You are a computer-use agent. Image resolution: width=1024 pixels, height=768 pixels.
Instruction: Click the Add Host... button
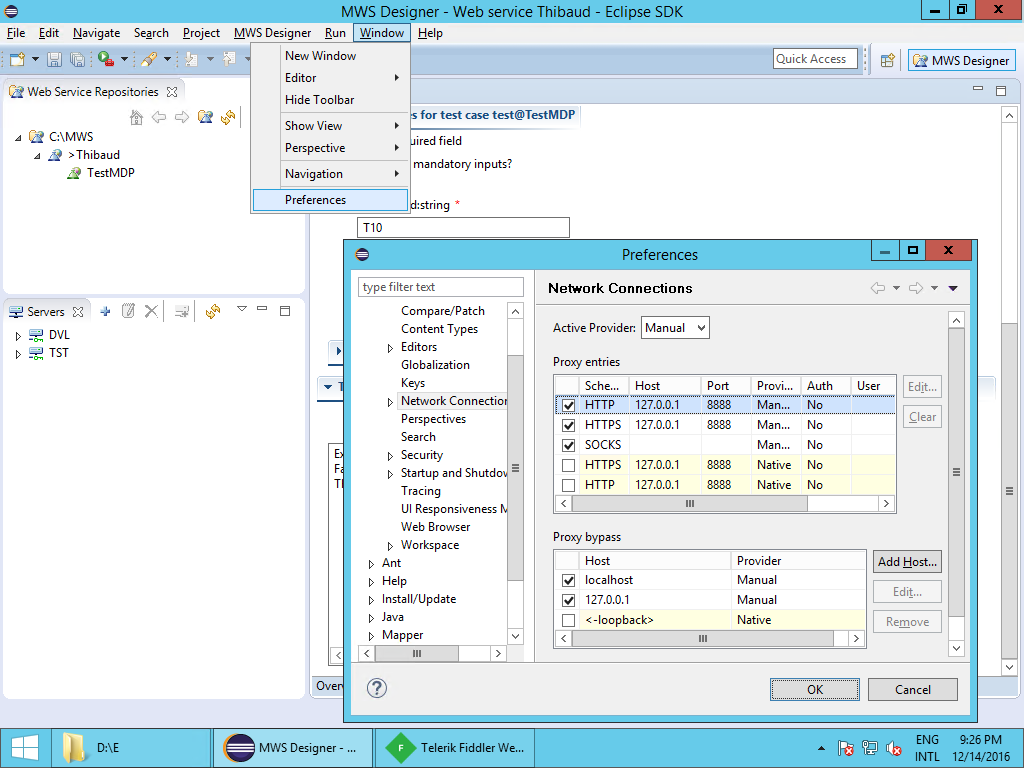click(907, 562)
